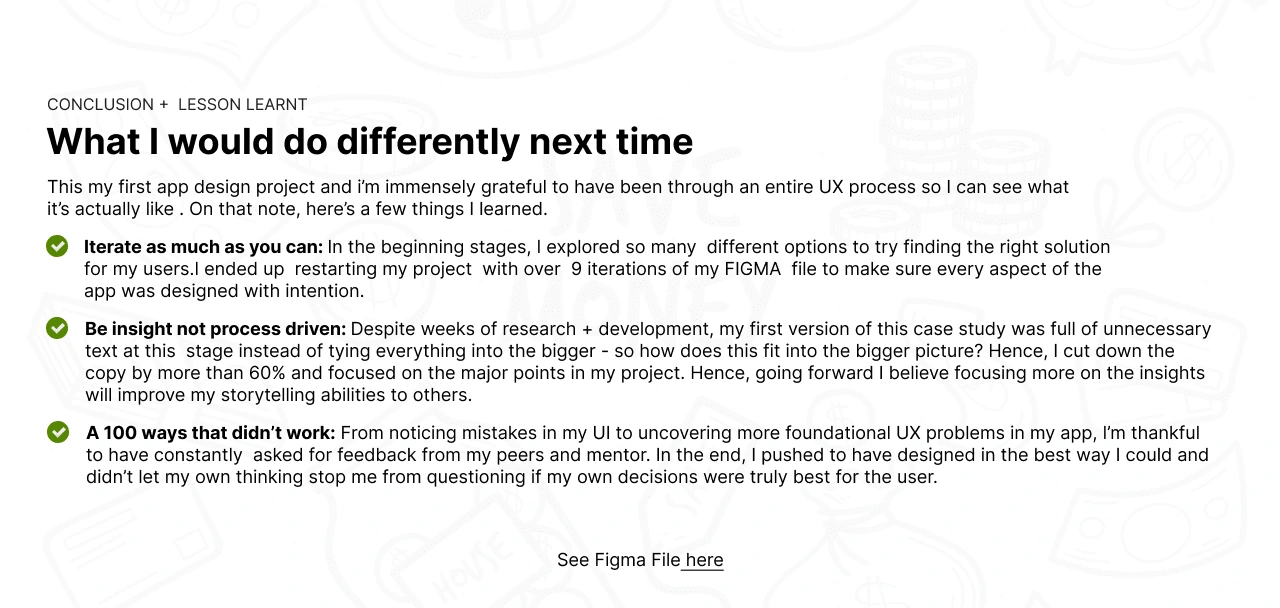Click the text 'app was designed with intention'
The width and height of the screenshot is (1280, 608).
coord(223,291)
